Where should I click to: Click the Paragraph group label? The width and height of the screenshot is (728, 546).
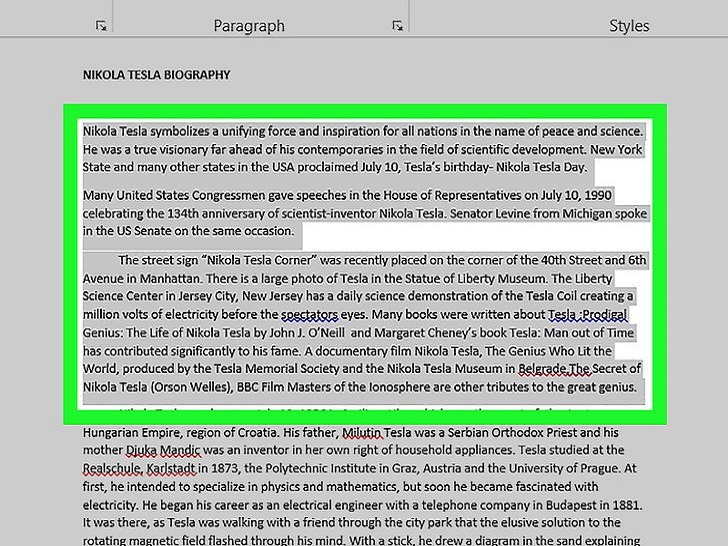pos(249,26)
